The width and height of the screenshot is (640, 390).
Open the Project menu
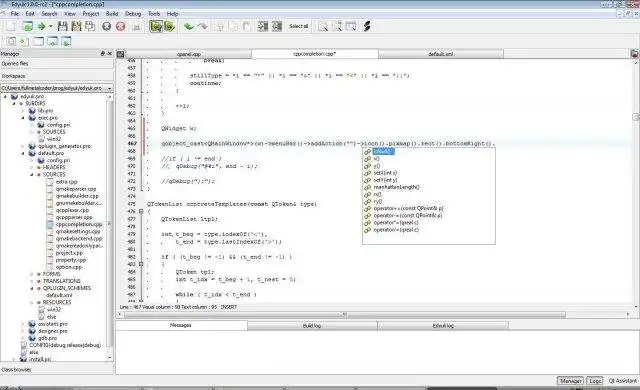91,14
